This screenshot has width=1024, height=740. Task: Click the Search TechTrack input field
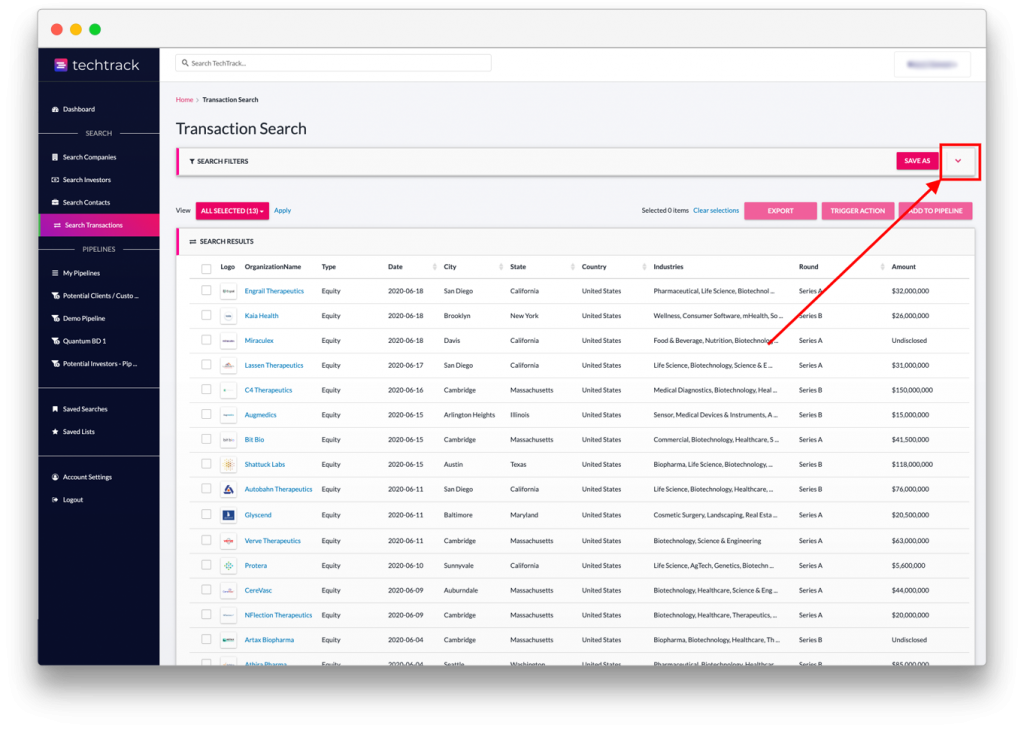[x=333, y=63]
